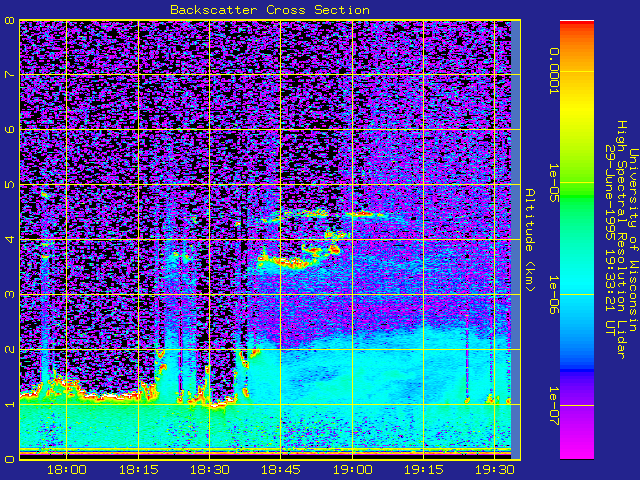Click the gray strip at plot's right edge
This screenshot has height=480, width=640.
(516, 240)
